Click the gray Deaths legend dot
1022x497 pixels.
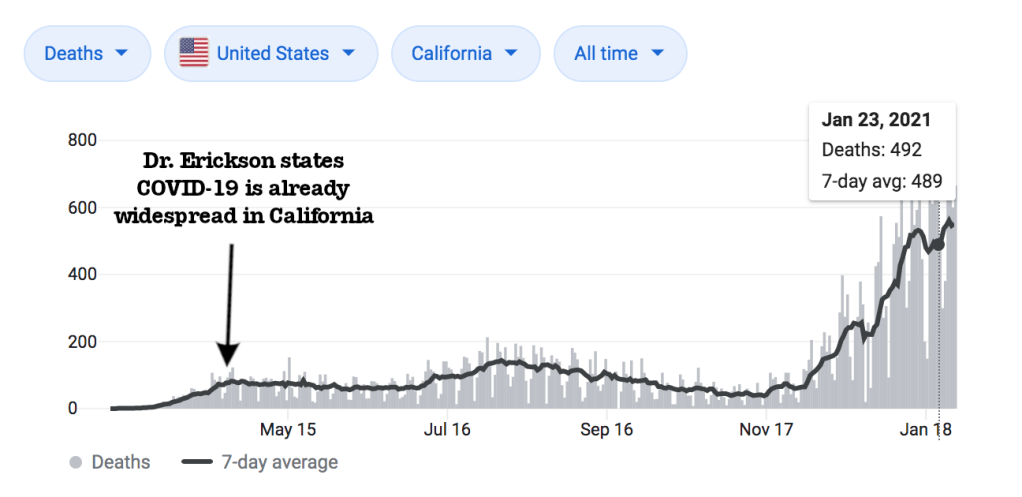click(x=75, y=462)
